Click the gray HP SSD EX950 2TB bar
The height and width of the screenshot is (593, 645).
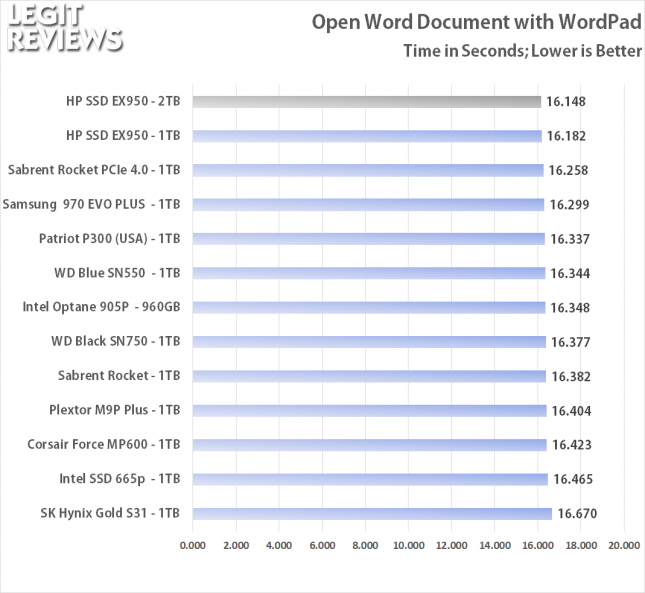pos(367,102)
